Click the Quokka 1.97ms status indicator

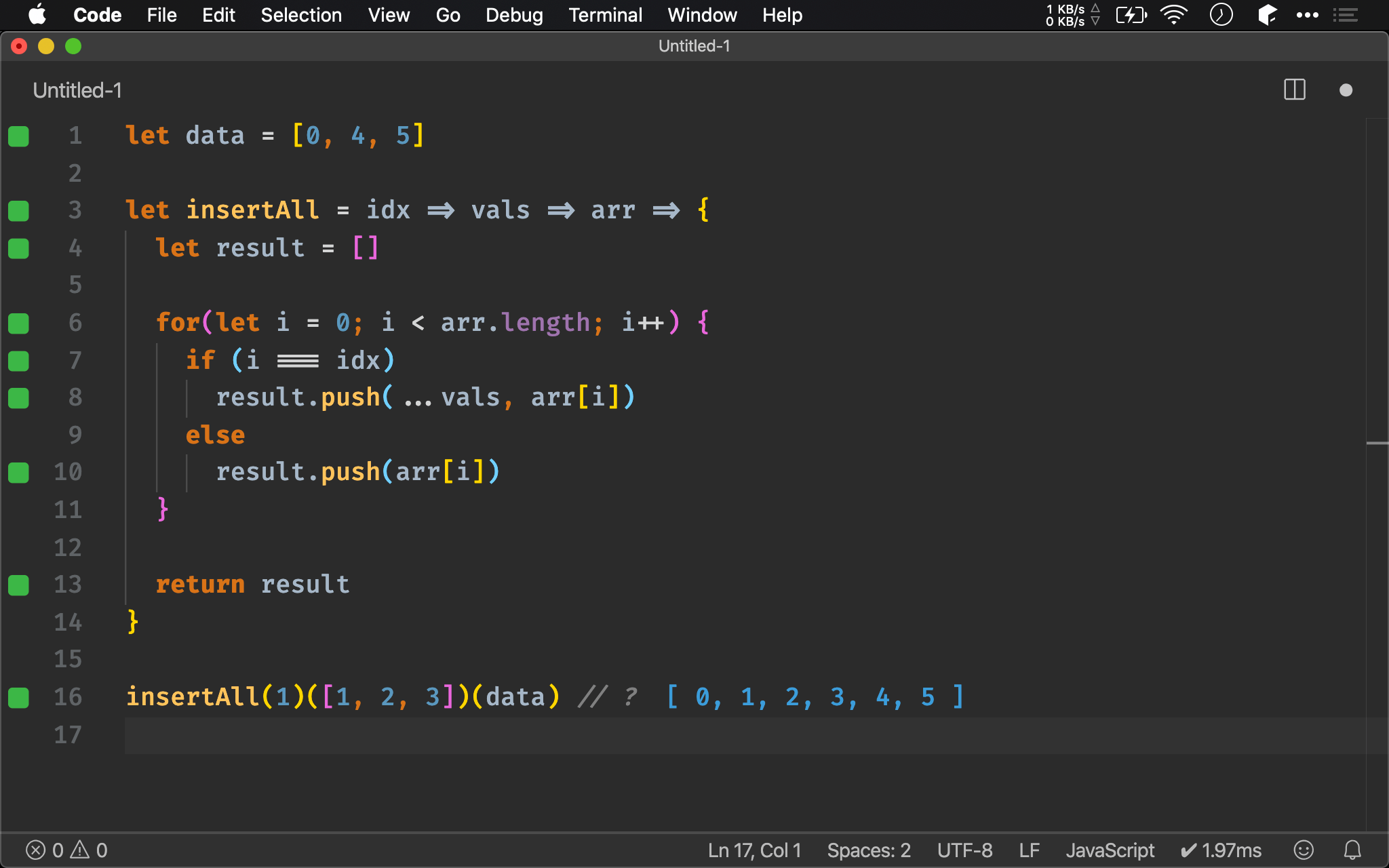[1221, 850]
